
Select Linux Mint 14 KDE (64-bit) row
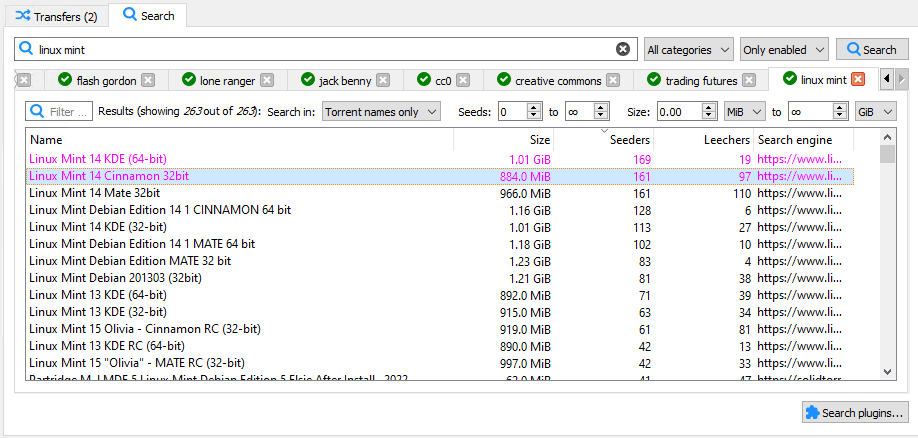pyautogui.click(x=440, y=159)
